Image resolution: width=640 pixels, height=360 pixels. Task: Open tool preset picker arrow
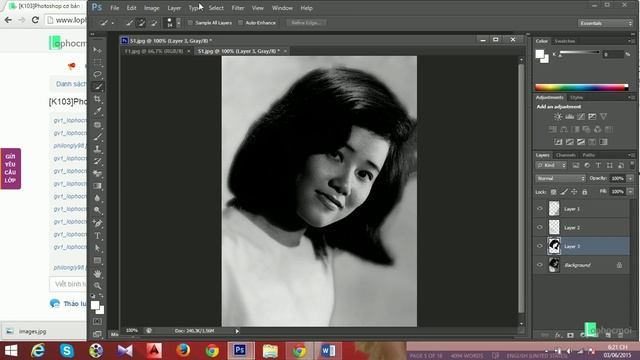click(113, 23)
